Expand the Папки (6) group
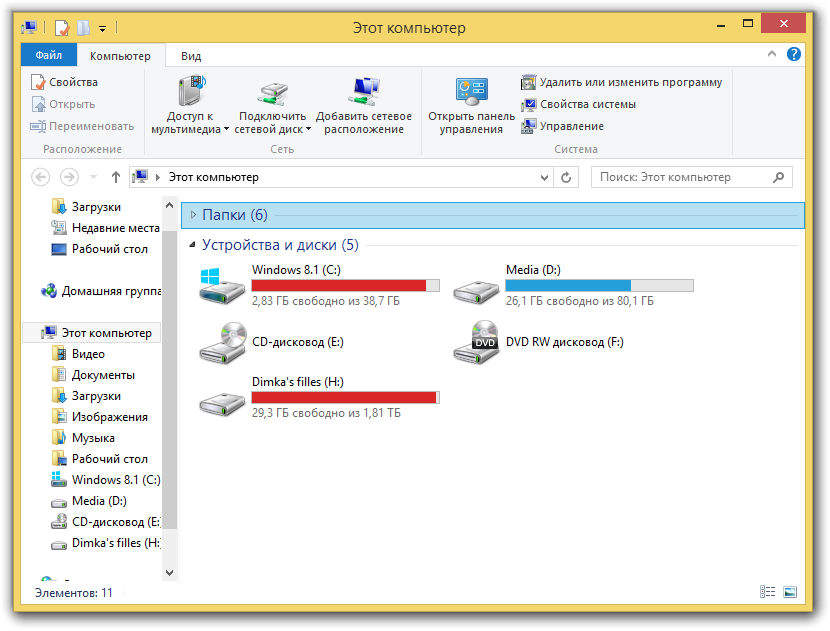This screenshot has height=631, width=830. [193, 215]
